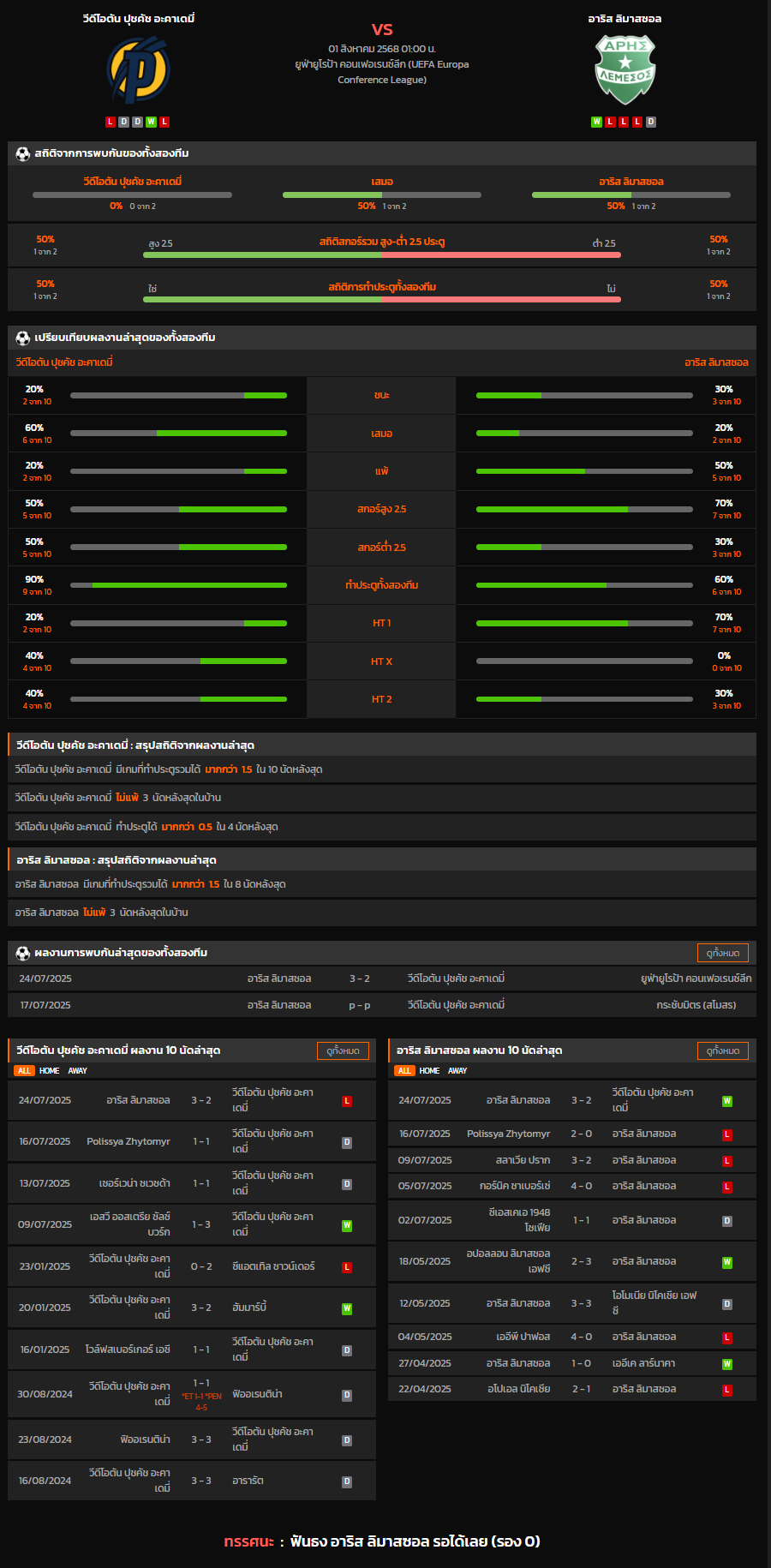Click the betting tip text at page bottom
Image resolution: width=771 pixels, height=1568 pixels.
(382, 1541)
